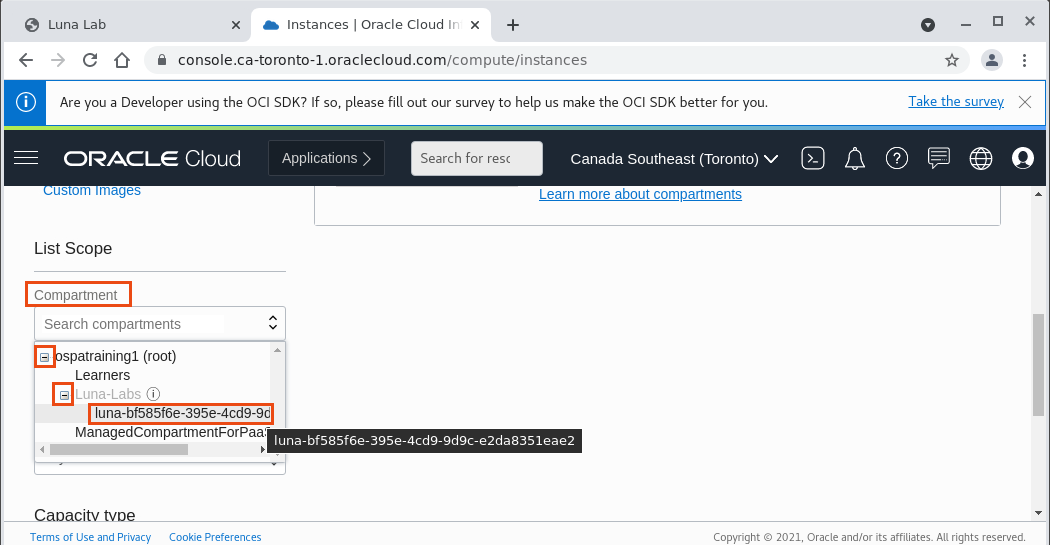Open the notifications bell
This screenshot has width=1050, height=545.
(x=854, y=159)
